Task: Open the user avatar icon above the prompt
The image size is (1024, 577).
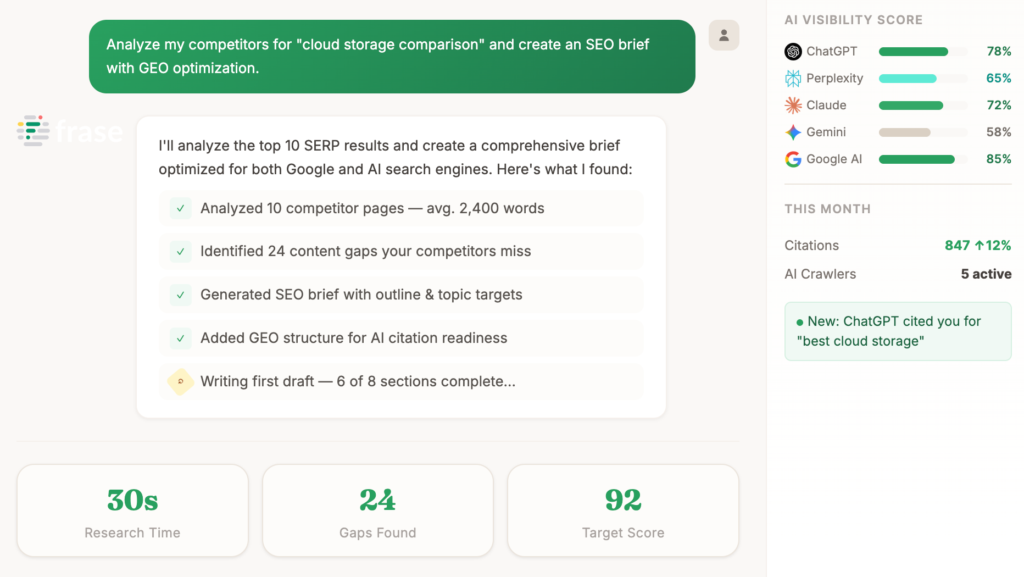Action: (723, 35)
